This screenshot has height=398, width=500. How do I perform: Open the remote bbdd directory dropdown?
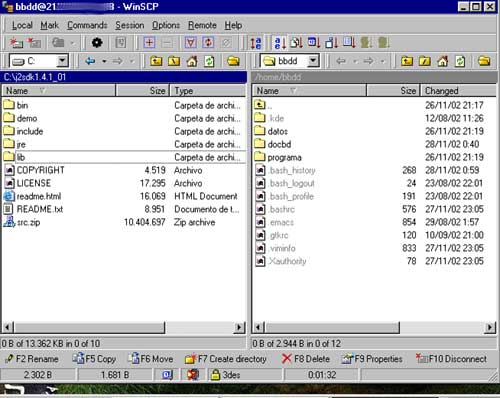tap(313, 61)
